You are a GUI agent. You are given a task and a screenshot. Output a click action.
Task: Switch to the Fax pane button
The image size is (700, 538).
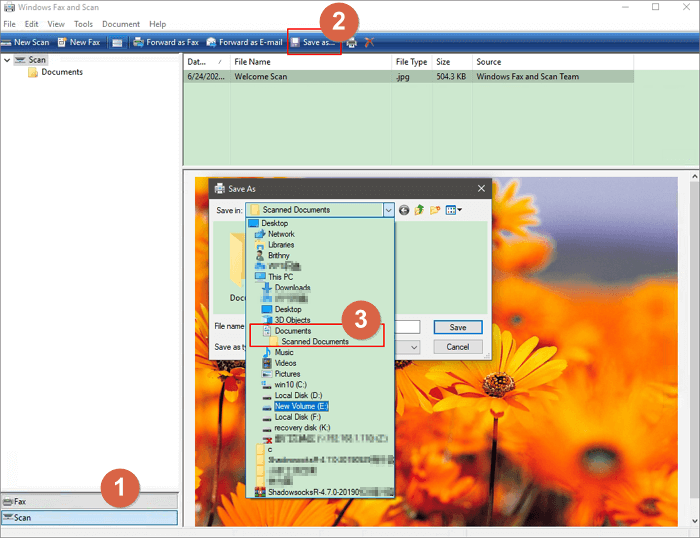coord(89,501)
